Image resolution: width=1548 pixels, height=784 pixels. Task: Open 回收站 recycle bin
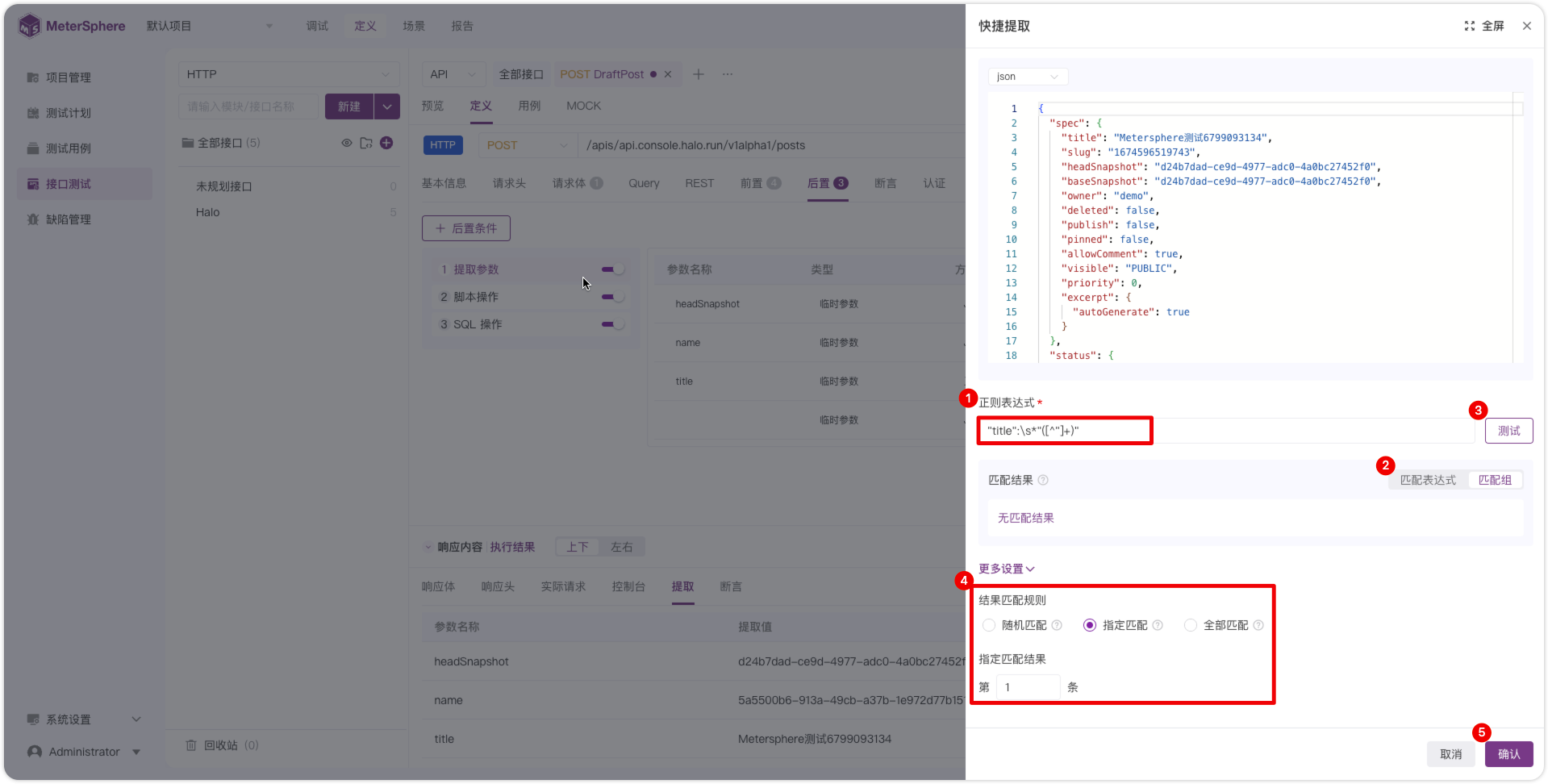(x=222, y=745)
